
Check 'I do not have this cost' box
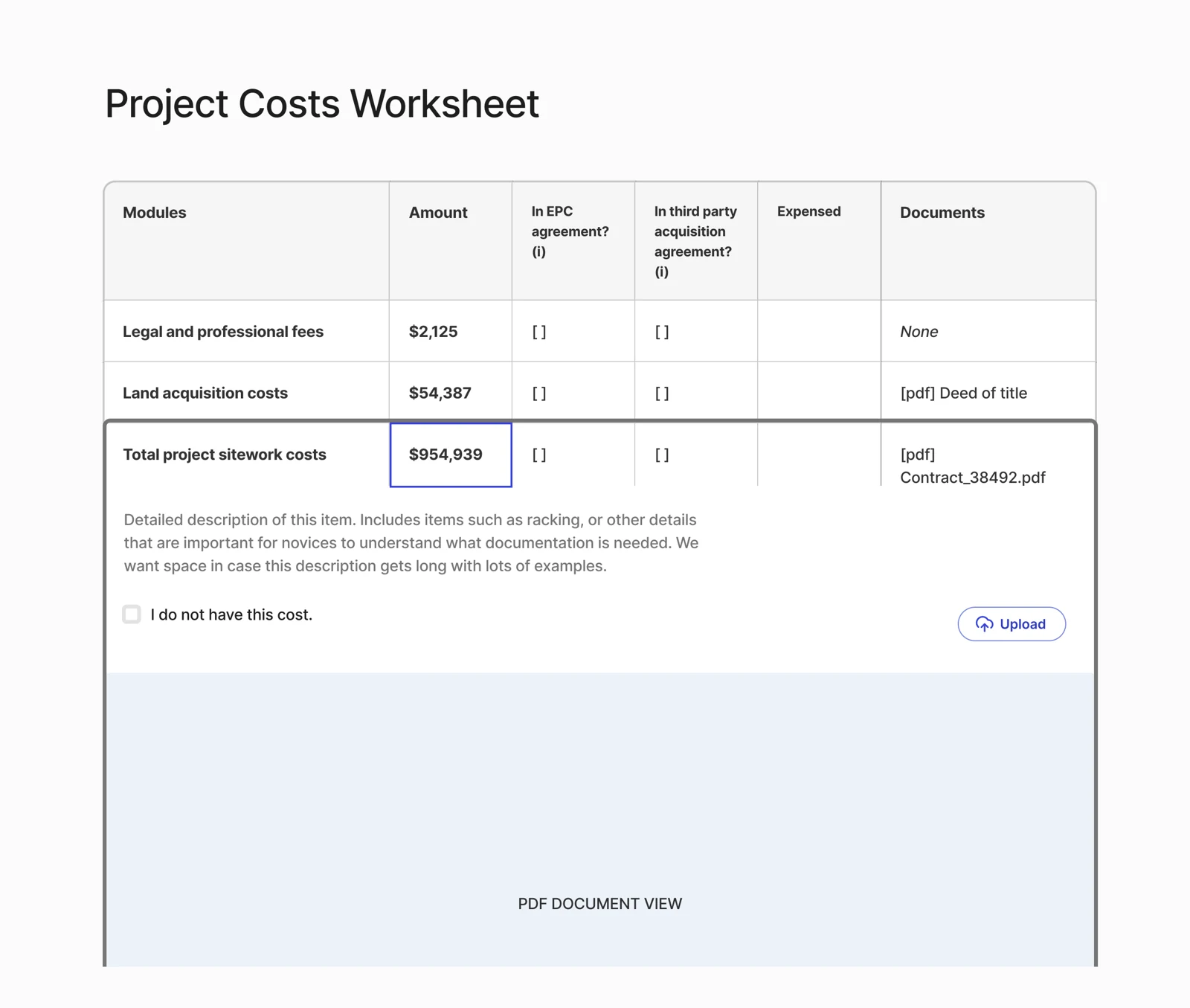click(x=132, y=614)
